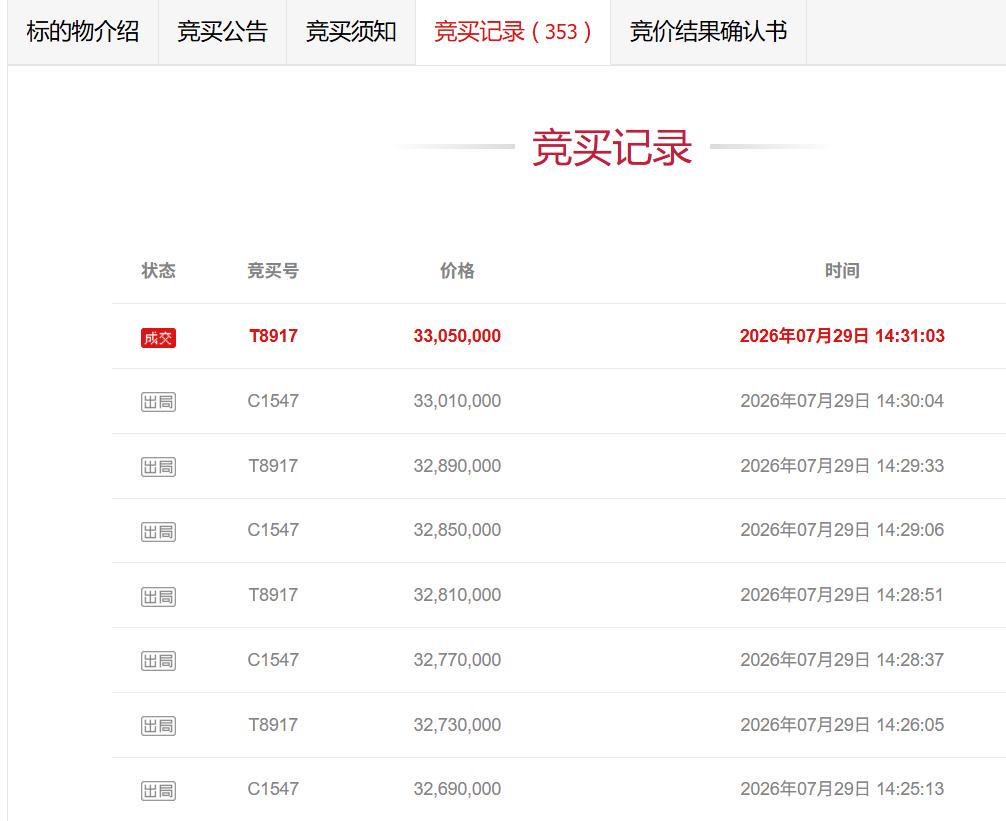Viewport: 1006px width, 821px height.
Task: Click the price 32,810,000
Action: pos(457,595)
